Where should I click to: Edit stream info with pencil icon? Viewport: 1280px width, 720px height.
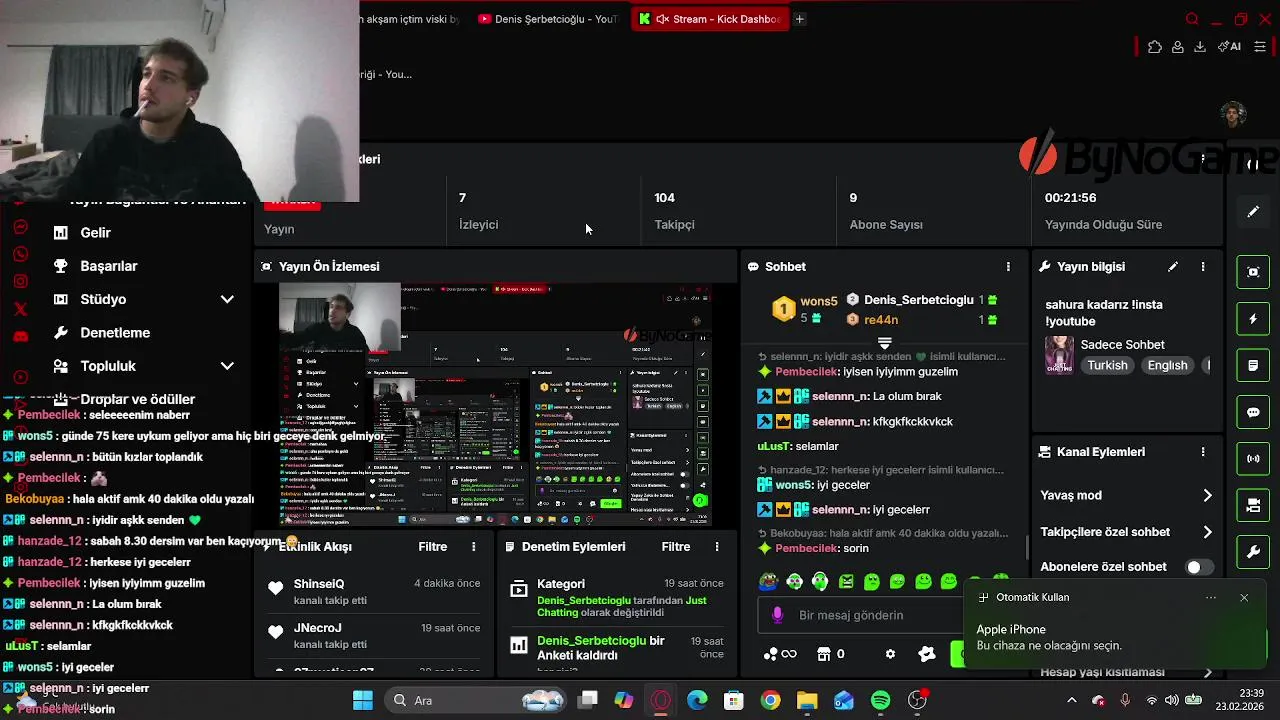pyautogui.click(x=1173, y=267)
